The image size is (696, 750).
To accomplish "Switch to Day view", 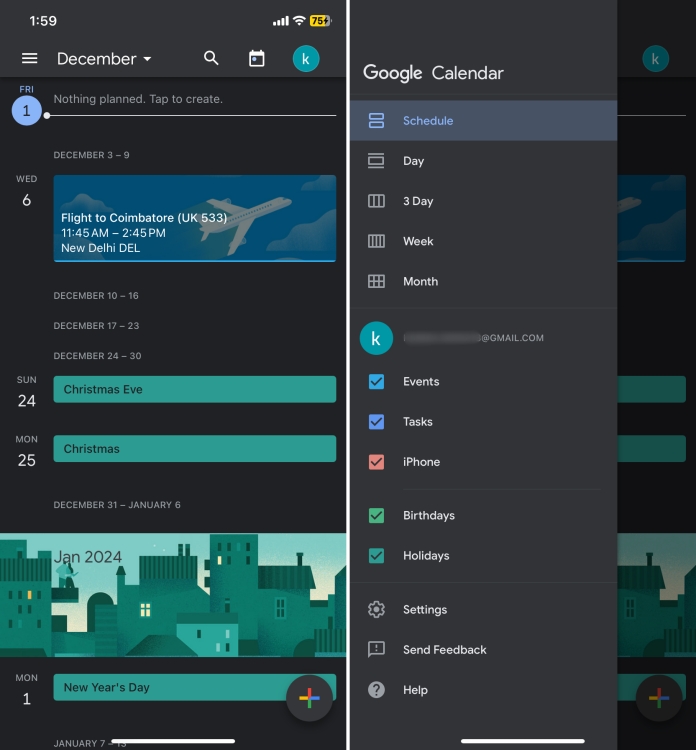I will click(x=484, y=161).
